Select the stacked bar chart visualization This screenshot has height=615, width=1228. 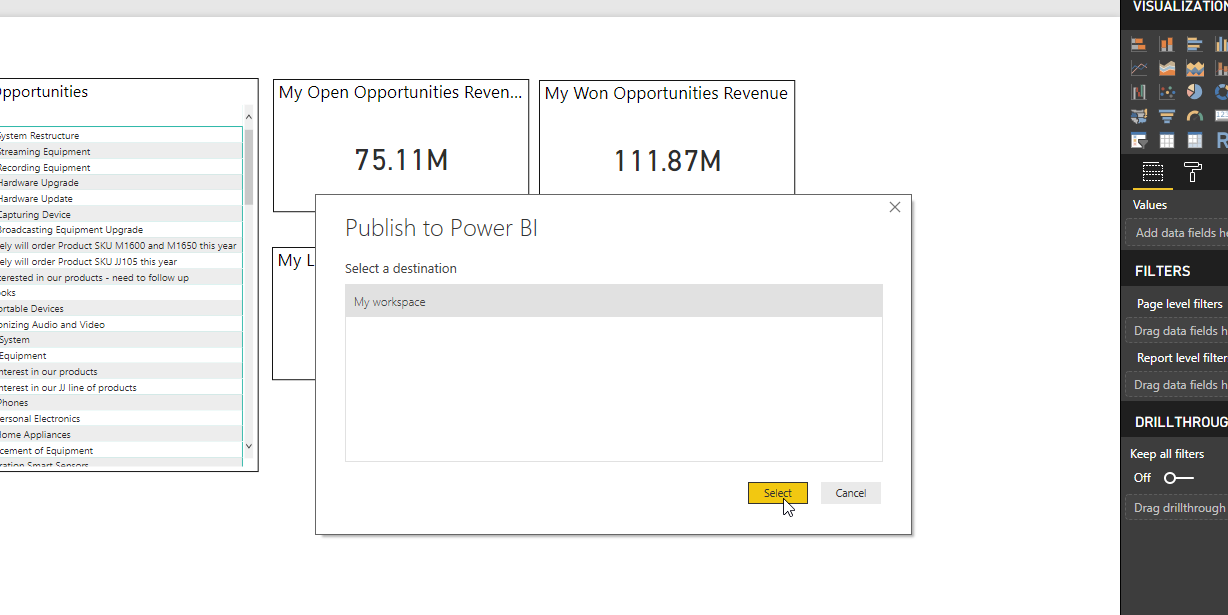coord(1139,44)
